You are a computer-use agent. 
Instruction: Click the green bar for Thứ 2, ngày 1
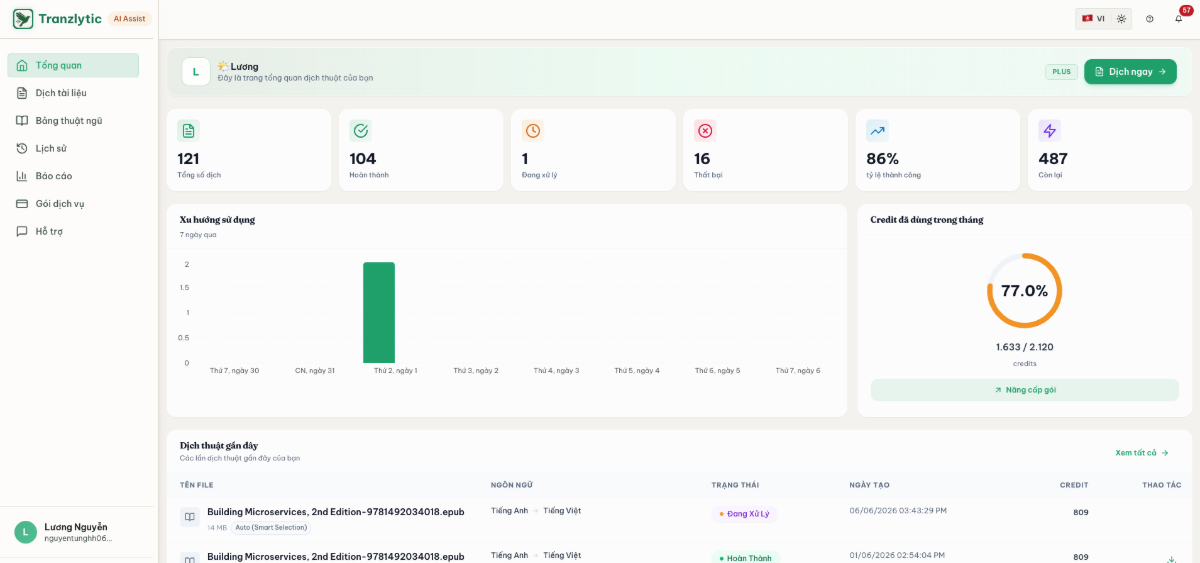click(379, 313)
